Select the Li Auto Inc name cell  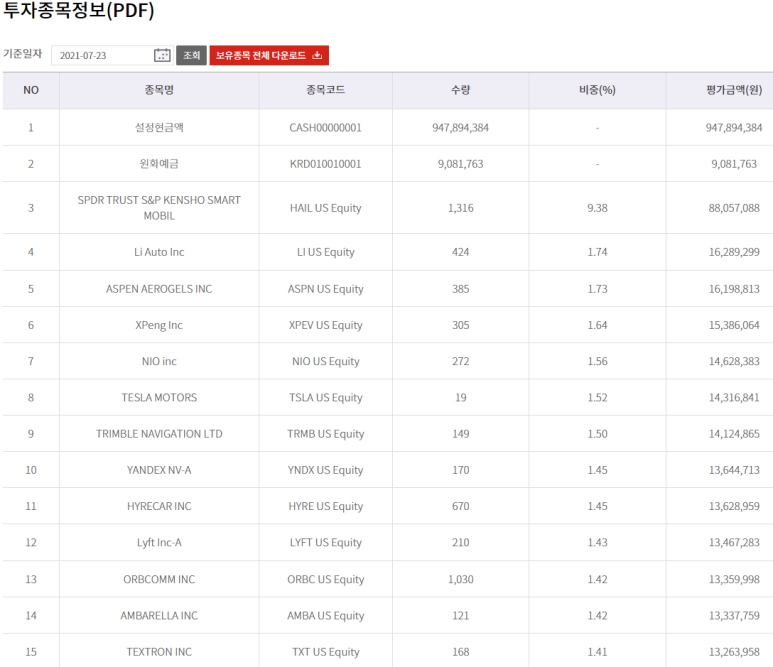[159, 252]
